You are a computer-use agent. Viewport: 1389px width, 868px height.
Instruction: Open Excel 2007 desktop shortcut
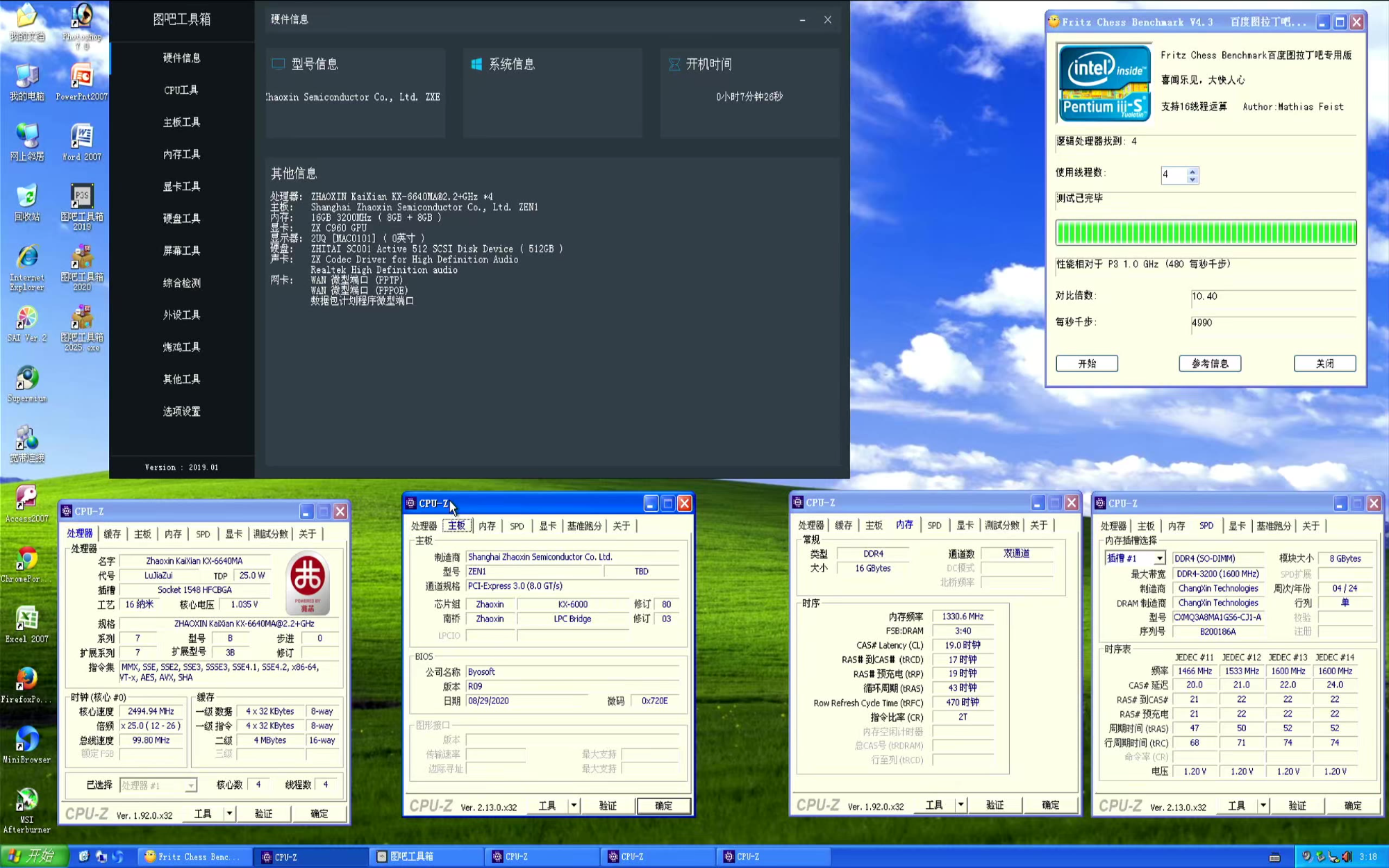pos(27,625)
